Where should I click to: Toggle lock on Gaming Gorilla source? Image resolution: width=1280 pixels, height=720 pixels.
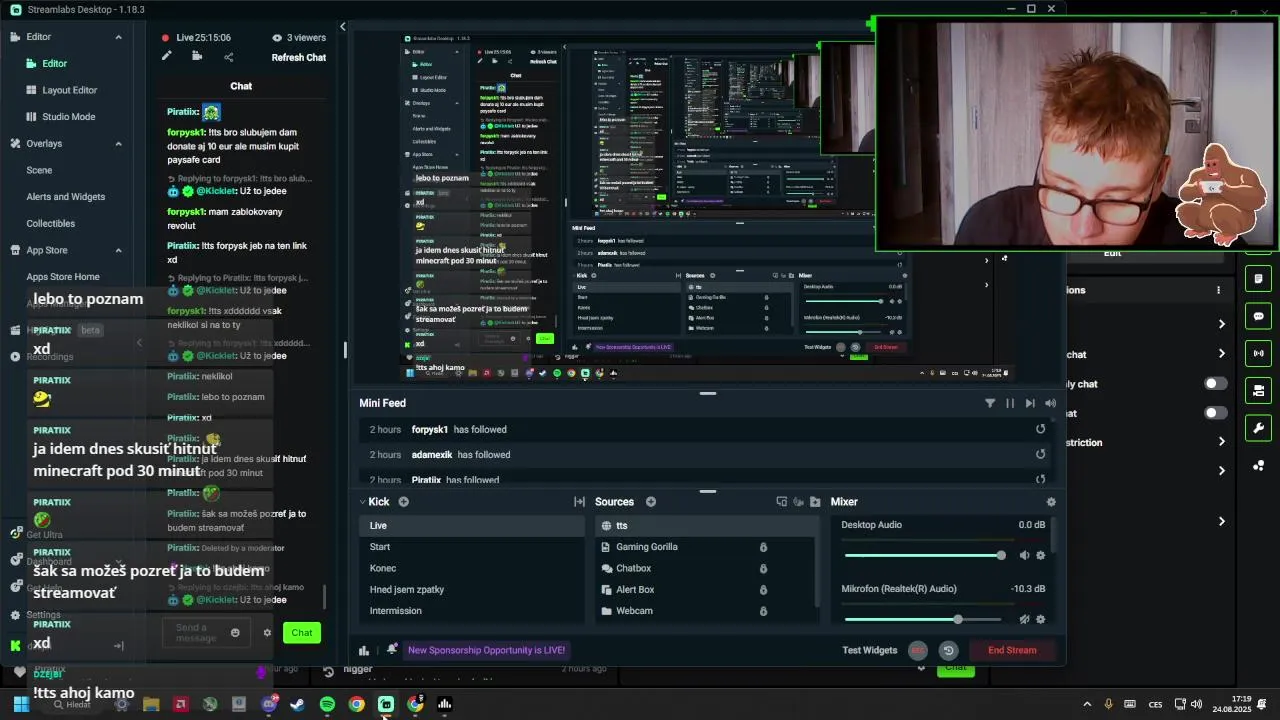click(x=763, y=547)
